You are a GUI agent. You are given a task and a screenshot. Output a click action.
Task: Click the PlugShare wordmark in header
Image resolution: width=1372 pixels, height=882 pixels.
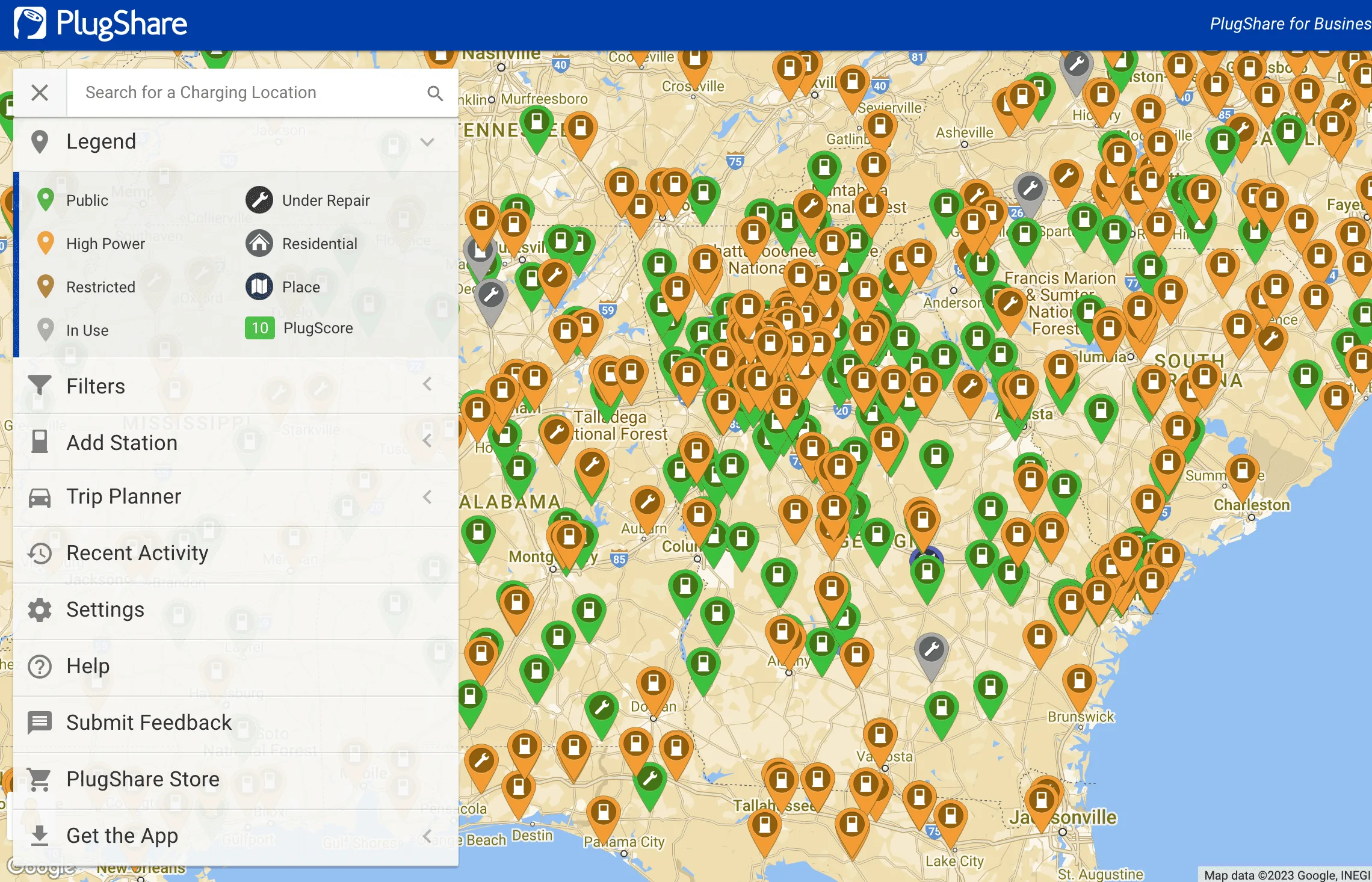point(122,24)
